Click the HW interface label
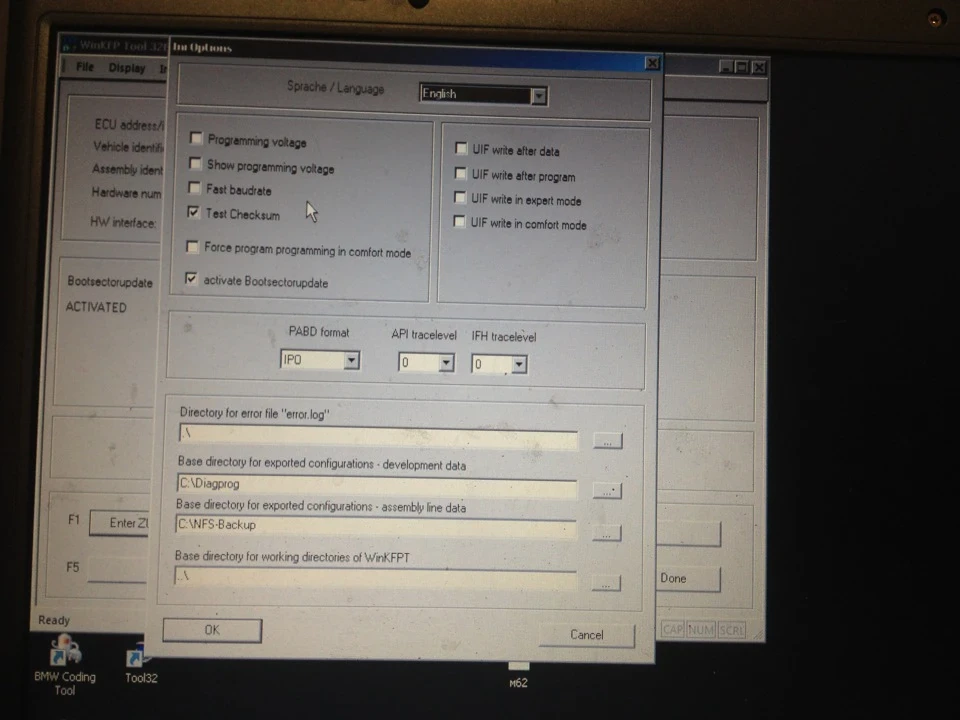 tap(122, 222)
